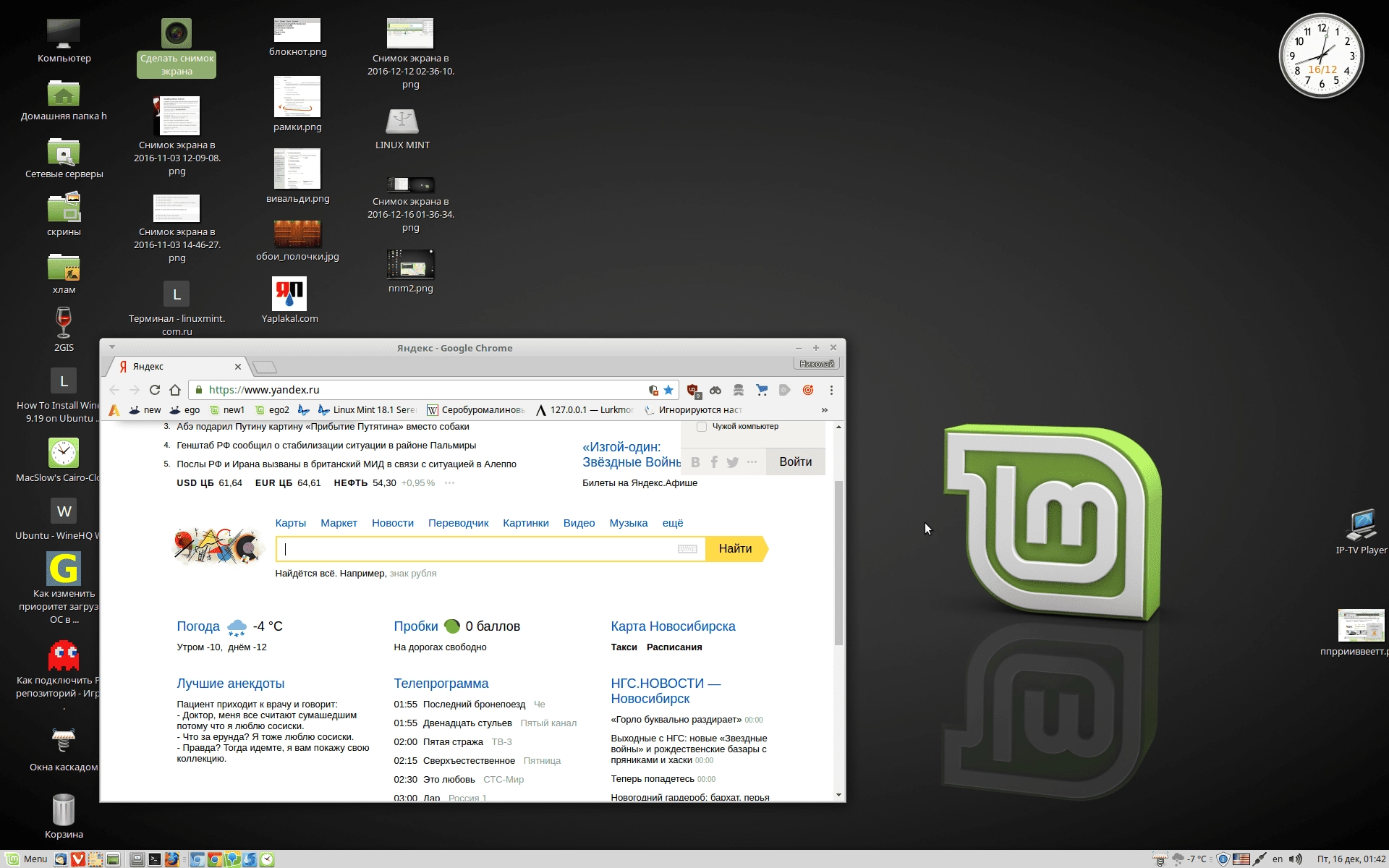Open the Thunderbird icon in the taskbar
The width and height of the screenshot is (1389, 868).
coord(60,859)
